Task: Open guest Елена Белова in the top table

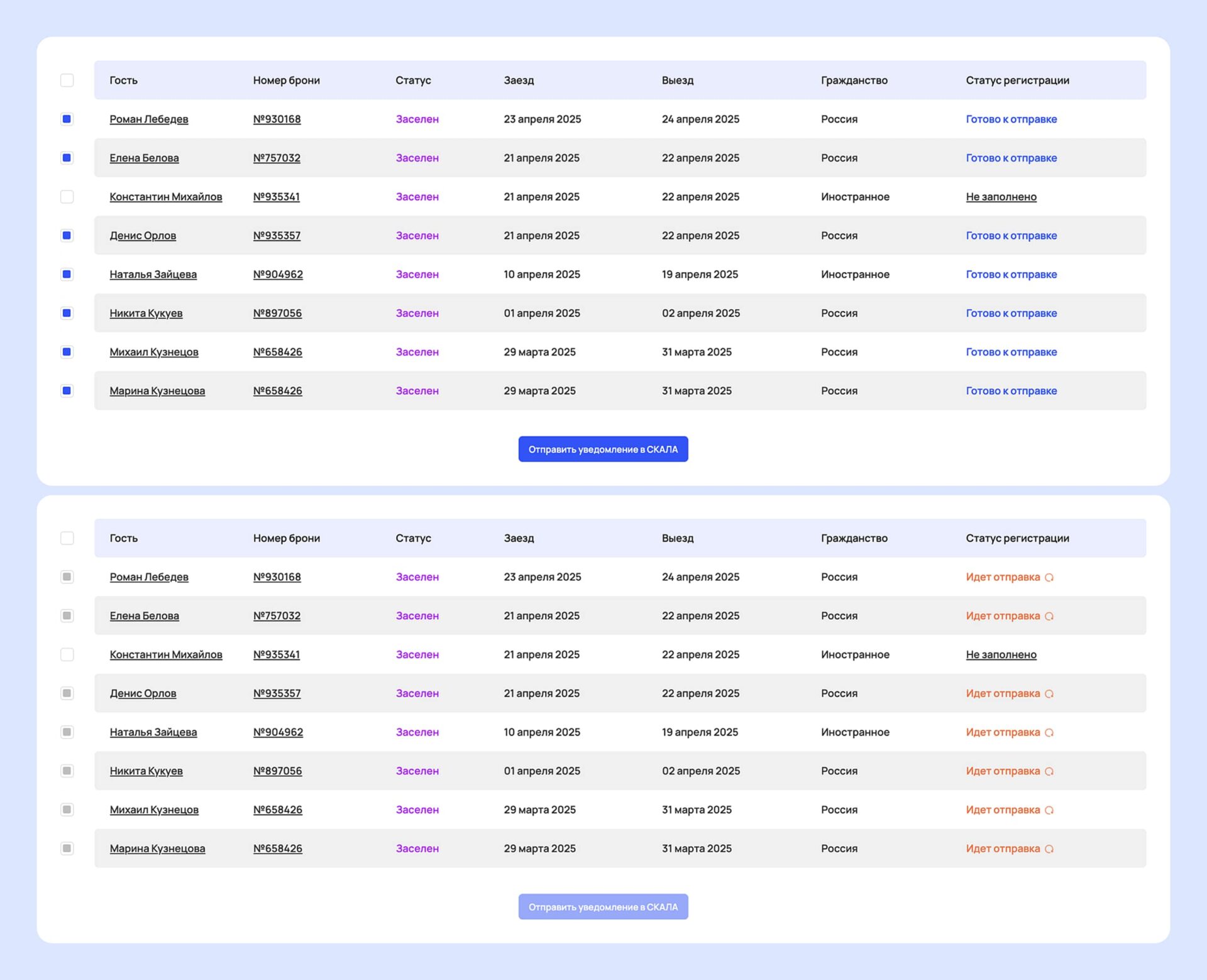Action: (x=144, y=158)
